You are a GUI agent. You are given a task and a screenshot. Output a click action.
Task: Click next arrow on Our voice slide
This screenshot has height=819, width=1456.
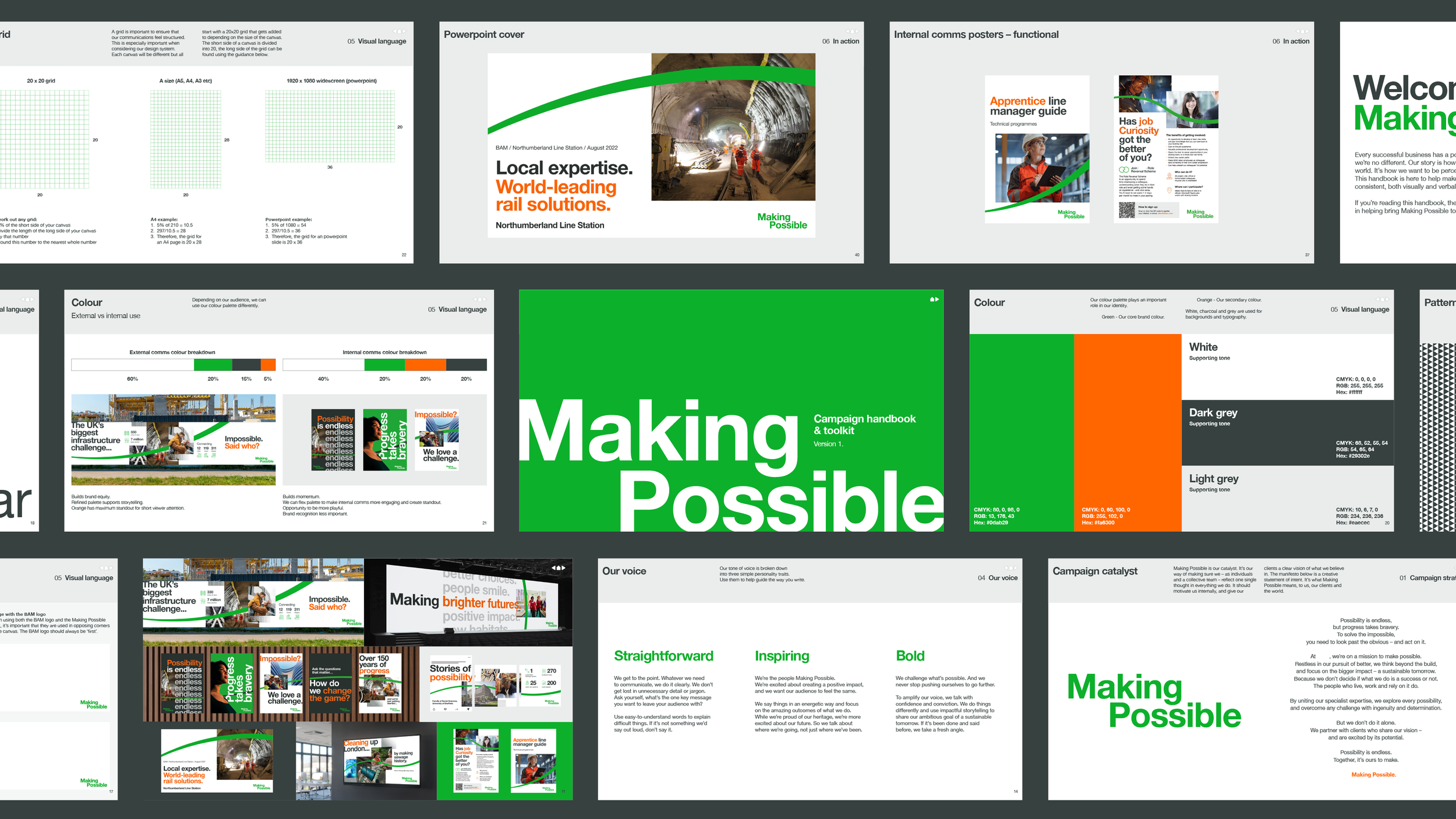click(1015, 568)
